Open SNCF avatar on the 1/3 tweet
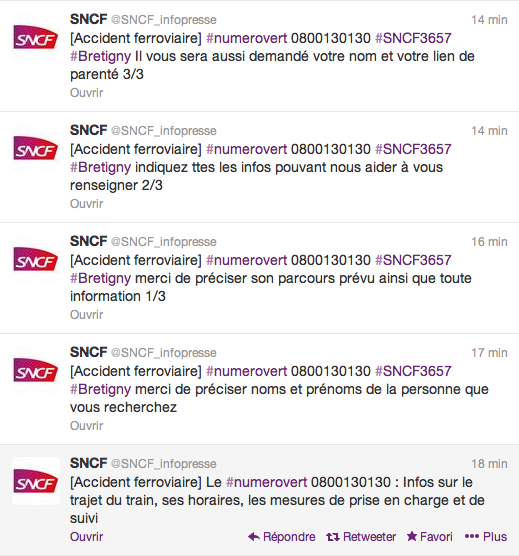 36,259
